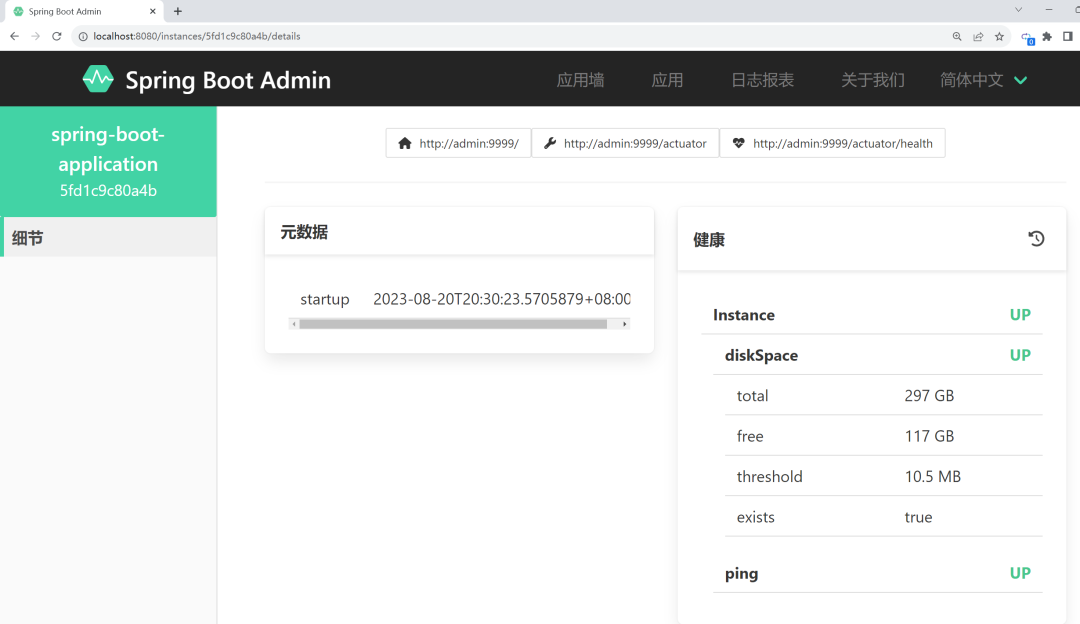Click the 元数据 card heading
The width and height of the screenshot is (1080, 624).
[x=304, y=232]
